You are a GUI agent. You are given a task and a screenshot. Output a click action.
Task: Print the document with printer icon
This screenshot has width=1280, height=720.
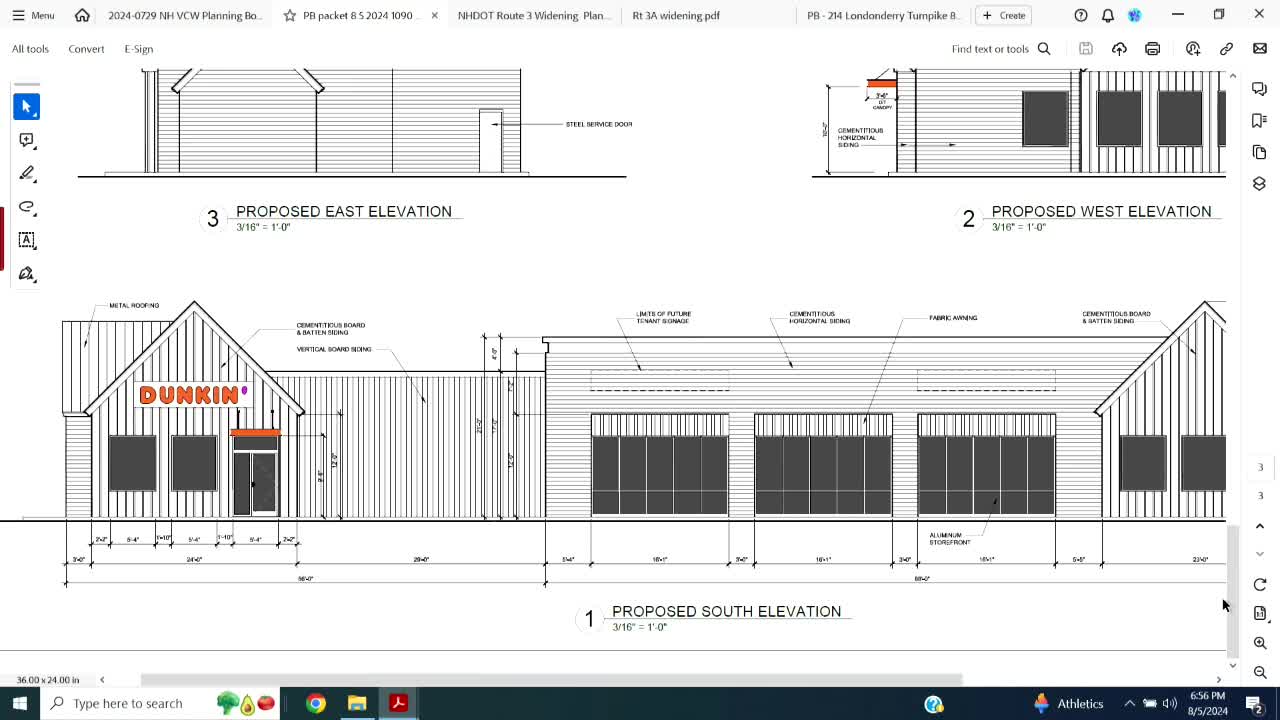tap(1153, 49)
